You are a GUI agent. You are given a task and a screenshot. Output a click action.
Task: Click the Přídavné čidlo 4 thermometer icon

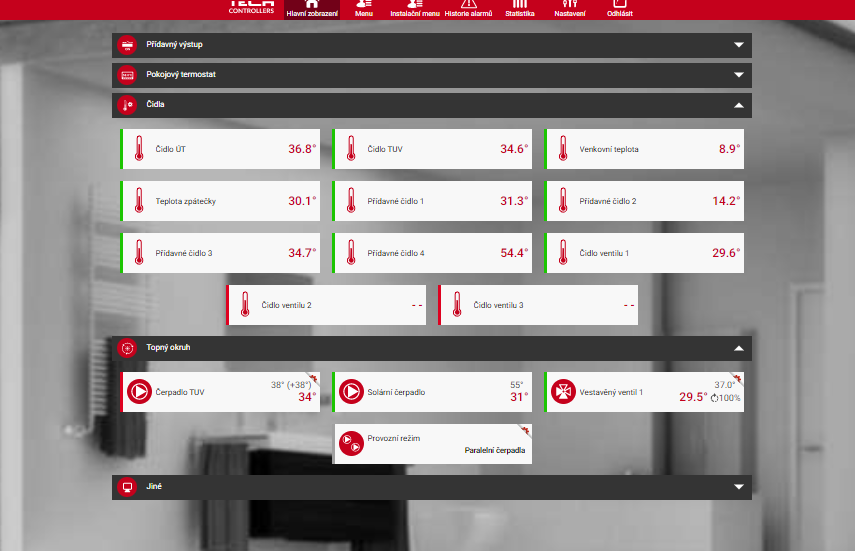tap(351, 253)
